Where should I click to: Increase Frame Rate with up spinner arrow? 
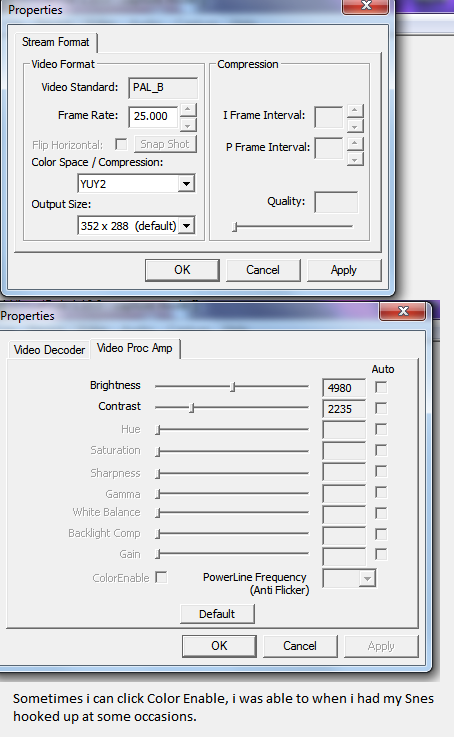[188, 110]
